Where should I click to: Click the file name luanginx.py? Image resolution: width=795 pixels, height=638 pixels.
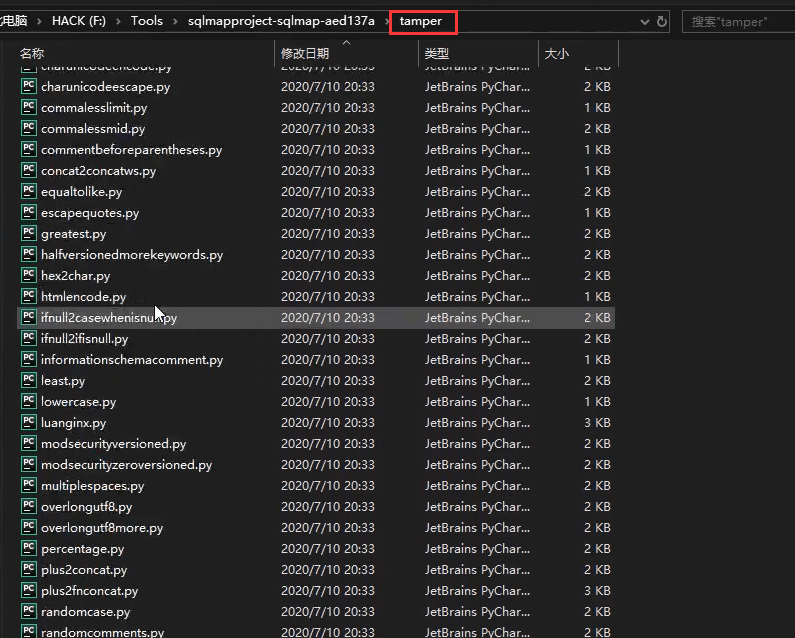tap(74, 423)
